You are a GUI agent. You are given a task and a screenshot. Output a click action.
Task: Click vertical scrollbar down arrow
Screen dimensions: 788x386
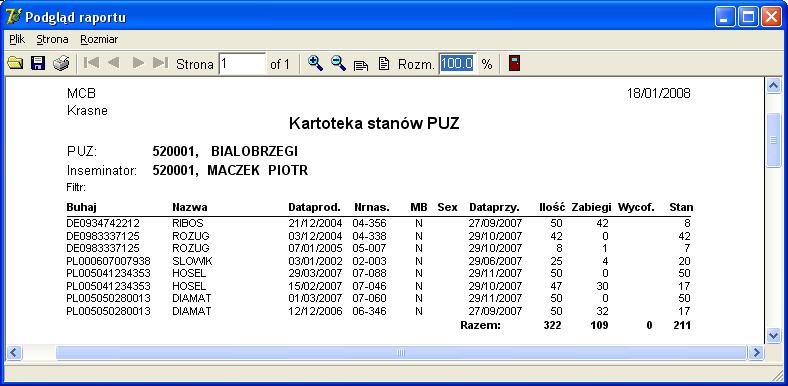coord(774,335)
